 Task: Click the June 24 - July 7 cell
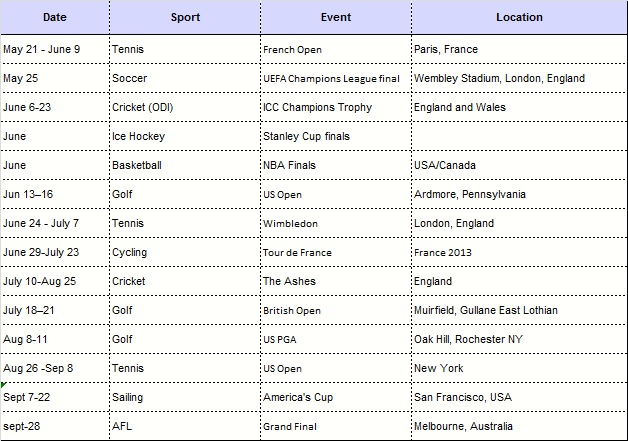coord(55,223)
